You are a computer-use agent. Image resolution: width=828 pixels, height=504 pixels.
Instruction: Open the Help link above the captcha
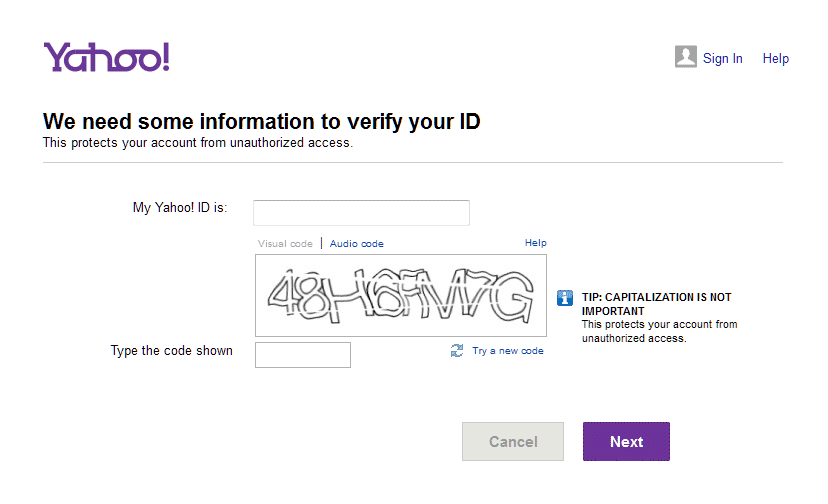click(x=535, y=242)
